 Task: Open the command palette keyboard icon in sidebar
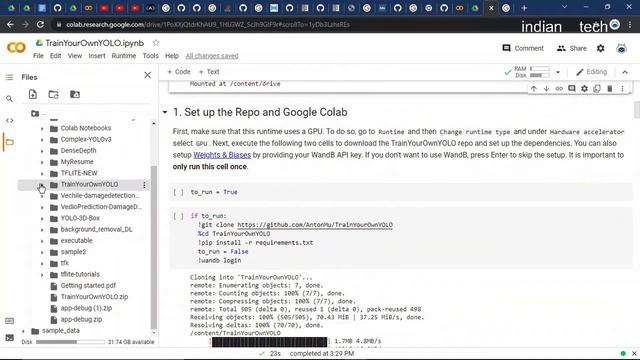9,321
